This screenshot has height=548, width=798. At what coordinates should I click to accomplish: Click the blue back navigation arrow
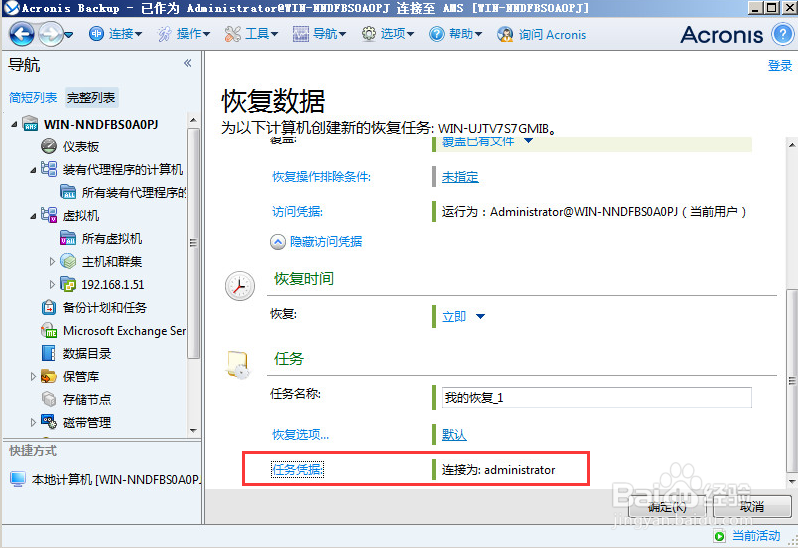[22, 34]
